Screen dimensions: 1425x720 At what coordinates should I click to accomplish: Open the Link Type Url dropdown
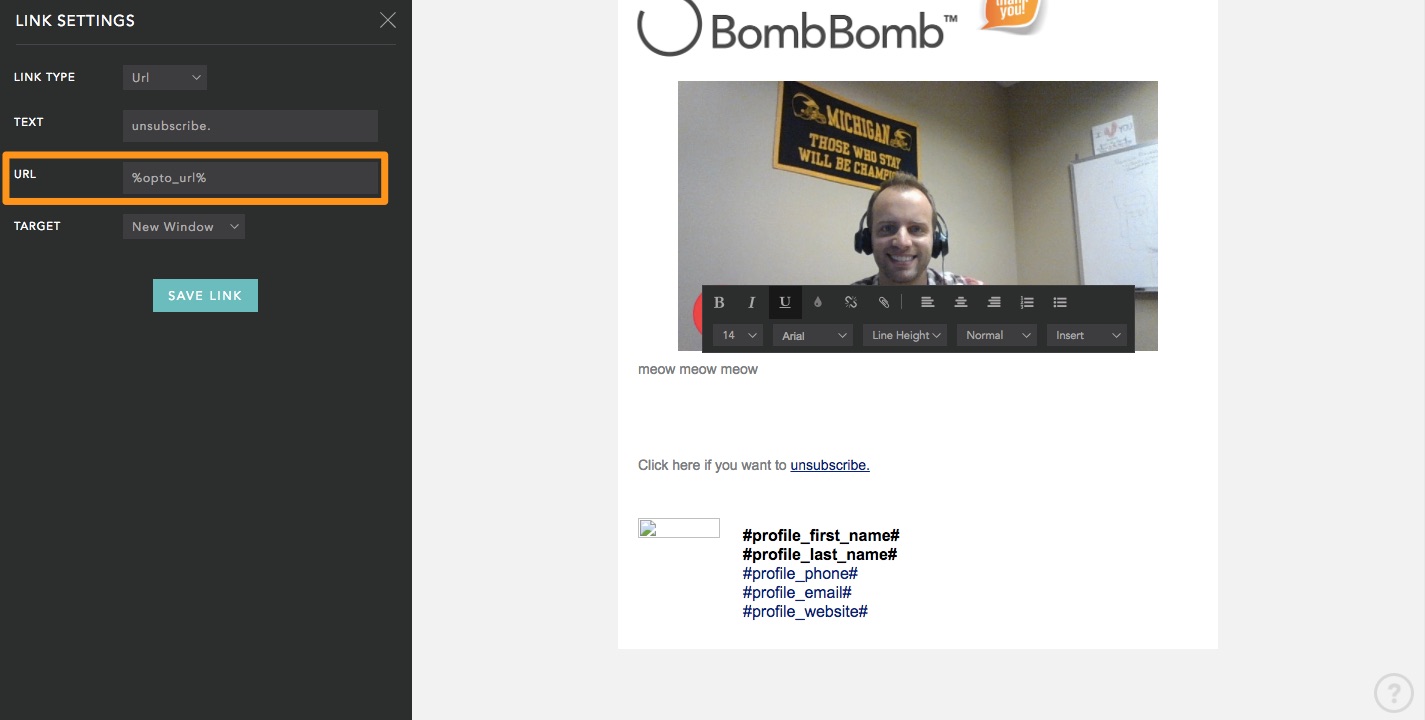click(165, 77)
